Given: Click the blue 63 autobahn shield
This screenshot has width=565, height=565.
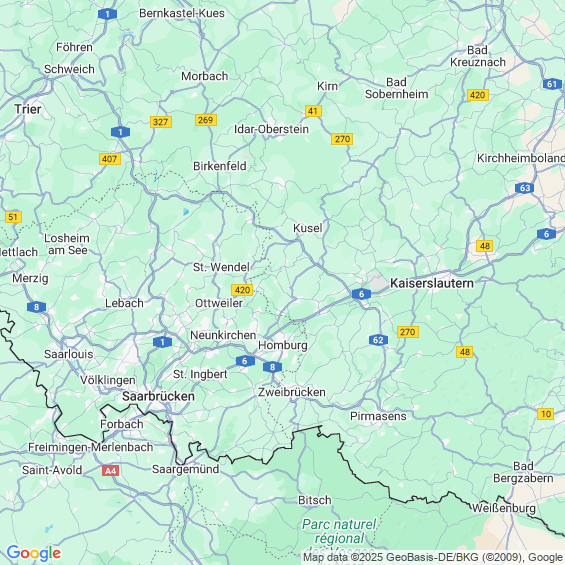Looking at the screenshot, I should (524, 188).
